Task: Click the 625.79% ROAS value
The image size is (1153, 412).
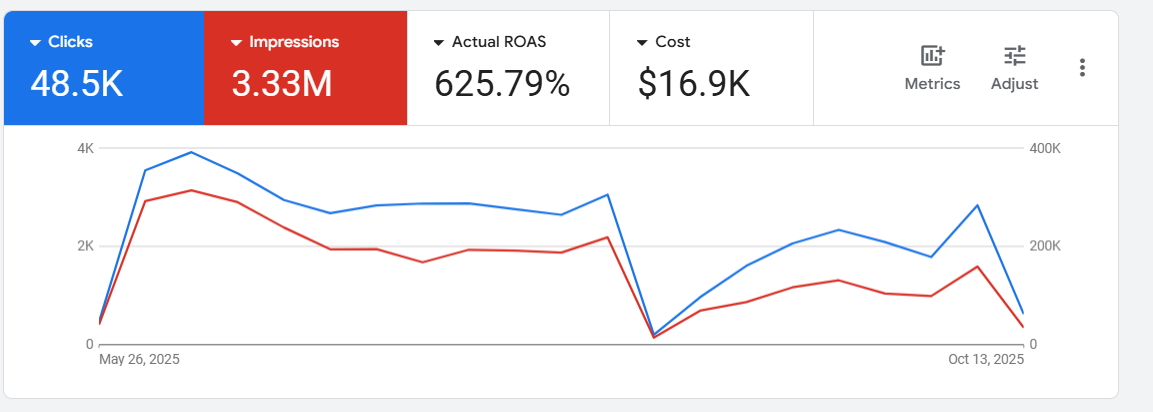Action: click(502, 84)
